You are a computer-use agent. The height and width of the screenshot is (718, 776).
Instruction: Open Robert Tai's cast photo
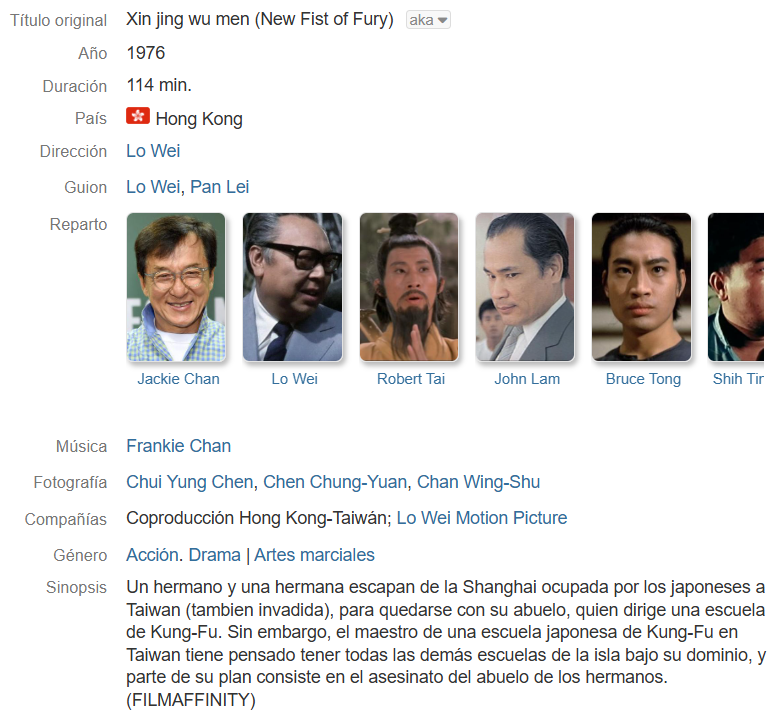[x=409, y=287]
